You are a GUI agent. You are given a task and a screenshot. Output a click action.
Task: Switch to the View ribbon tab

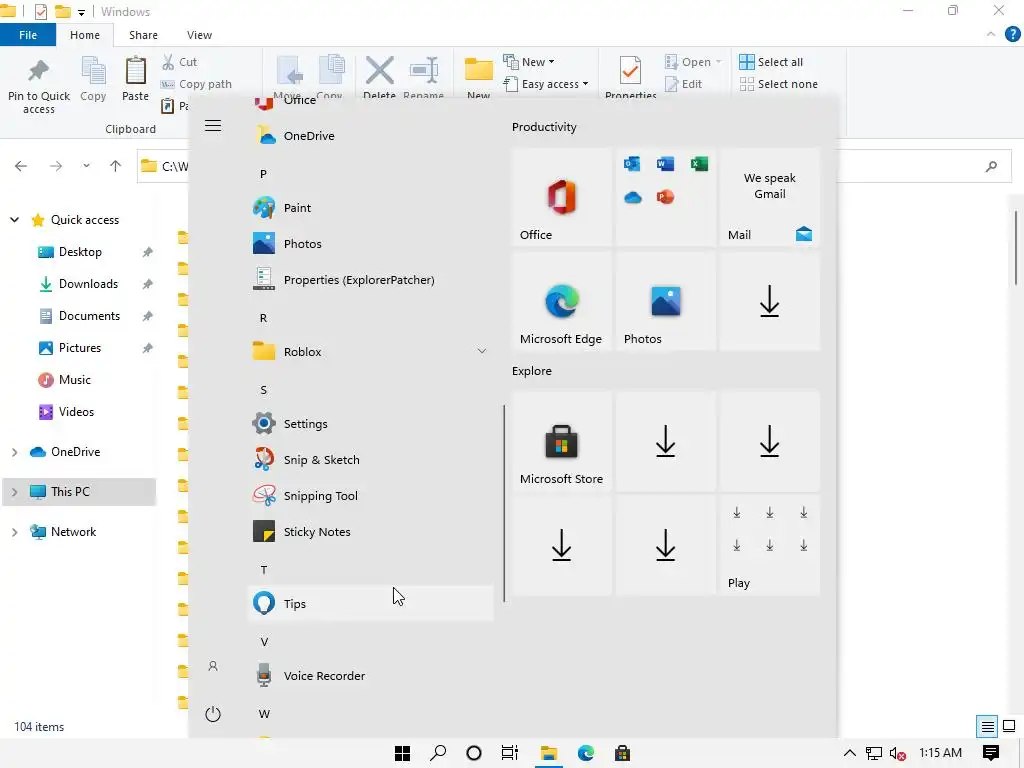coord(199,35)
